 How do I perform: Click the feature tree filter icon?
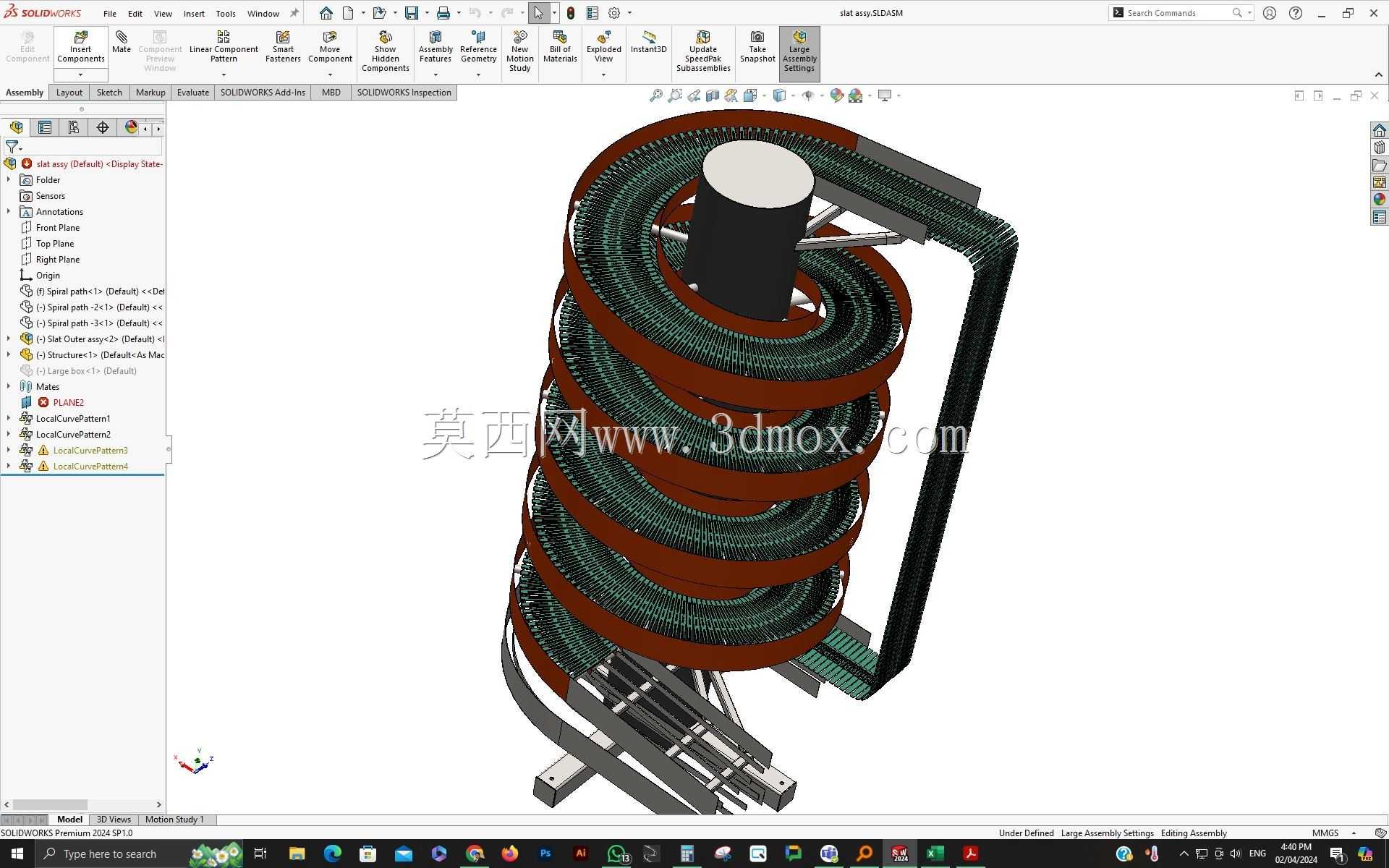tap(12, 147)
